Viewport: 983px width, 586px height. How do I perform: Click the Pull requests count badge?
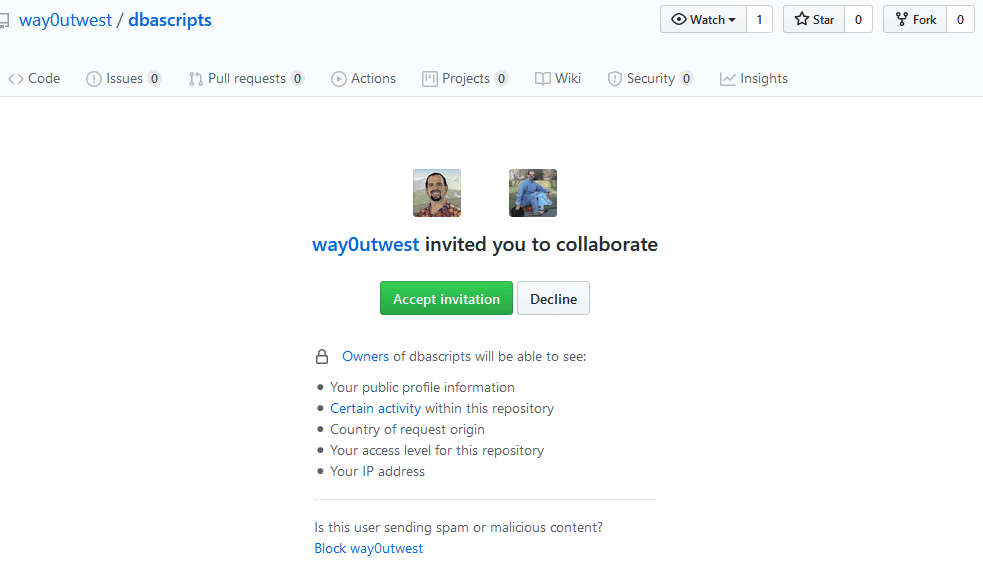tap(298, 78)
